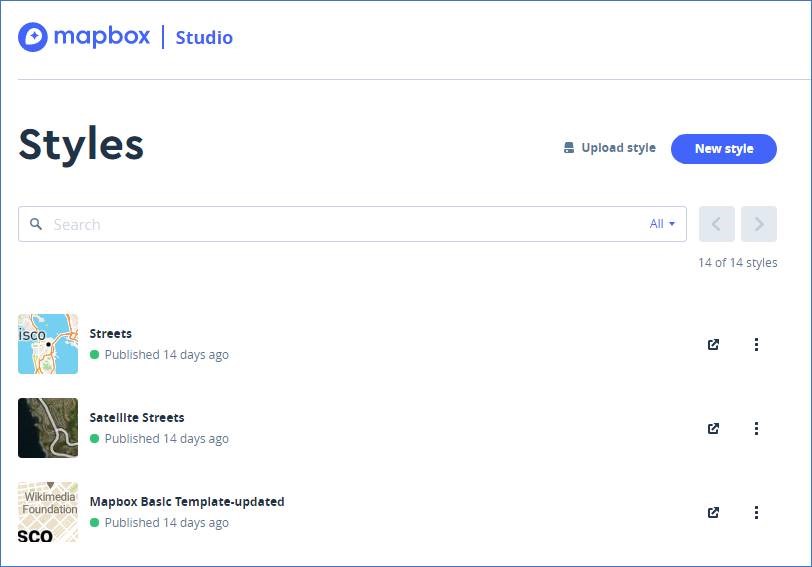Select Mapbox Basic Template-updated style name
Image resolution: width=812 pixels, height=567 pixels.
coord(187,501)
